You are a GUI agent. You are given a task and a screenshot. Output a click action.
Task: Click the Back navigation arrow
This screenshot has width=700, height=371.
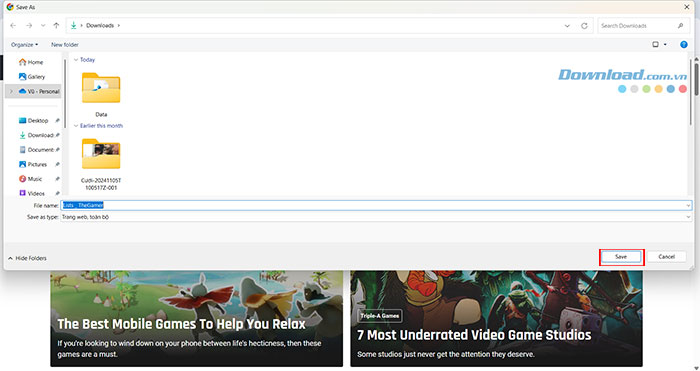pos(13,26)
